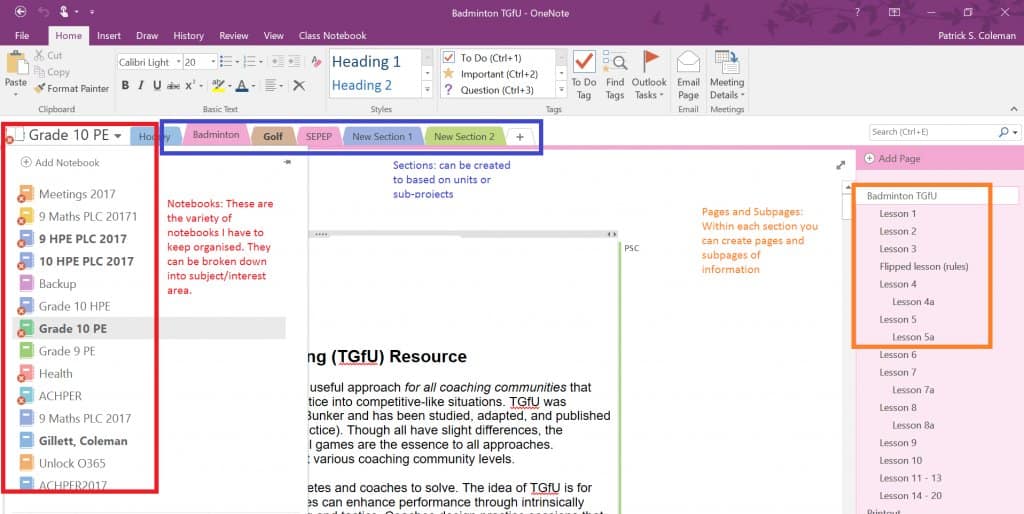Click the Cut scissors icon

[39, 56]
